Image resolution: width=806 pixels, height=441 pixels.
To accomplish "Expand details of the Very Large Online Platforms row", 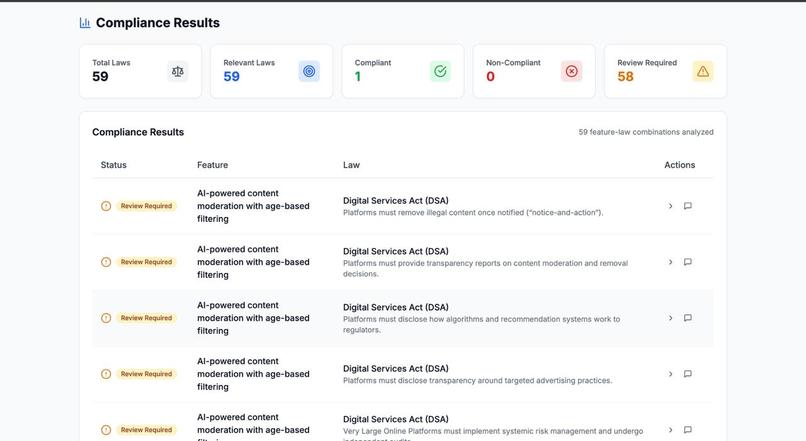I will [x=670, y=430].
